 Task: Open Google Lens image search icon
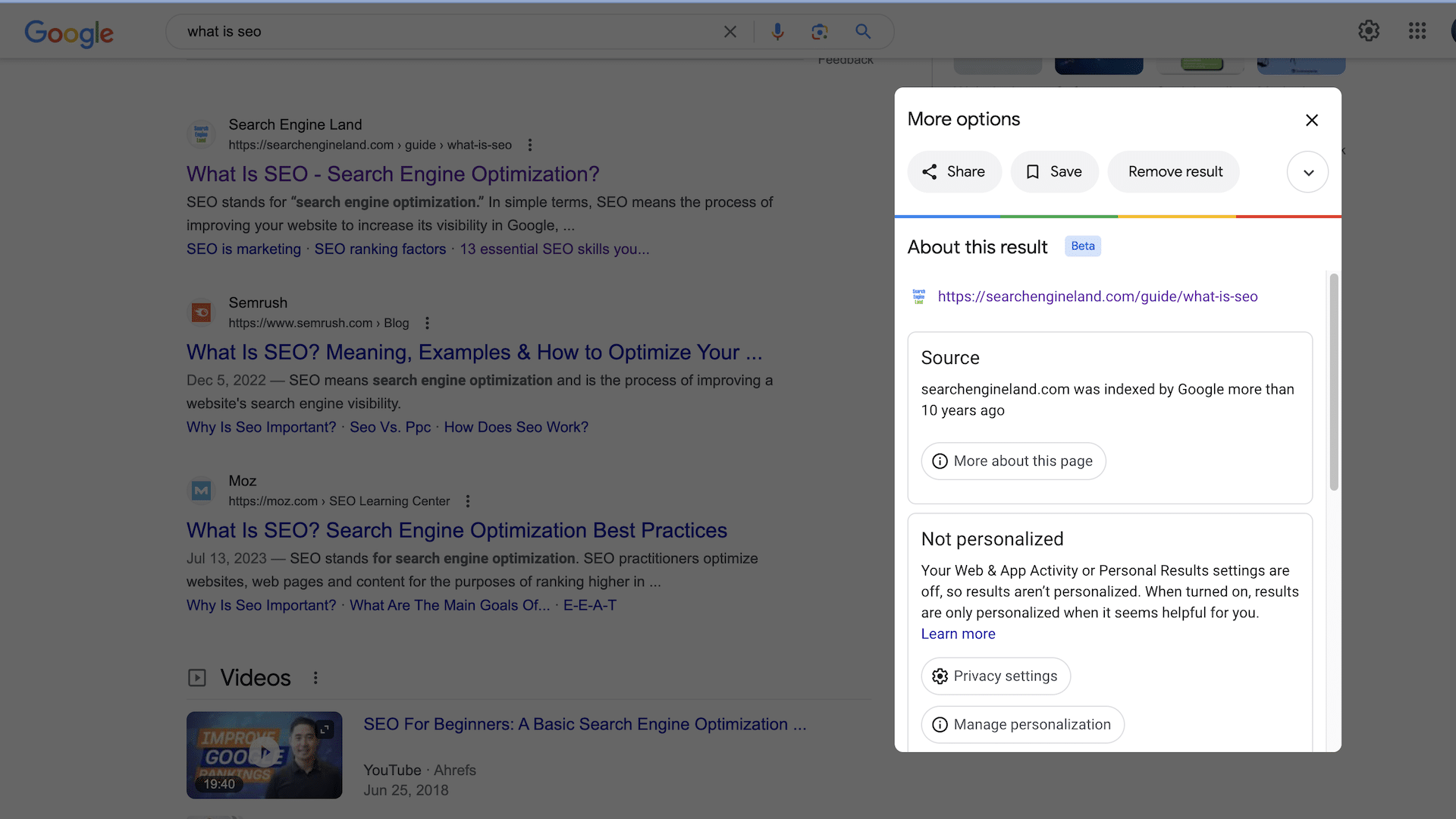819,32
